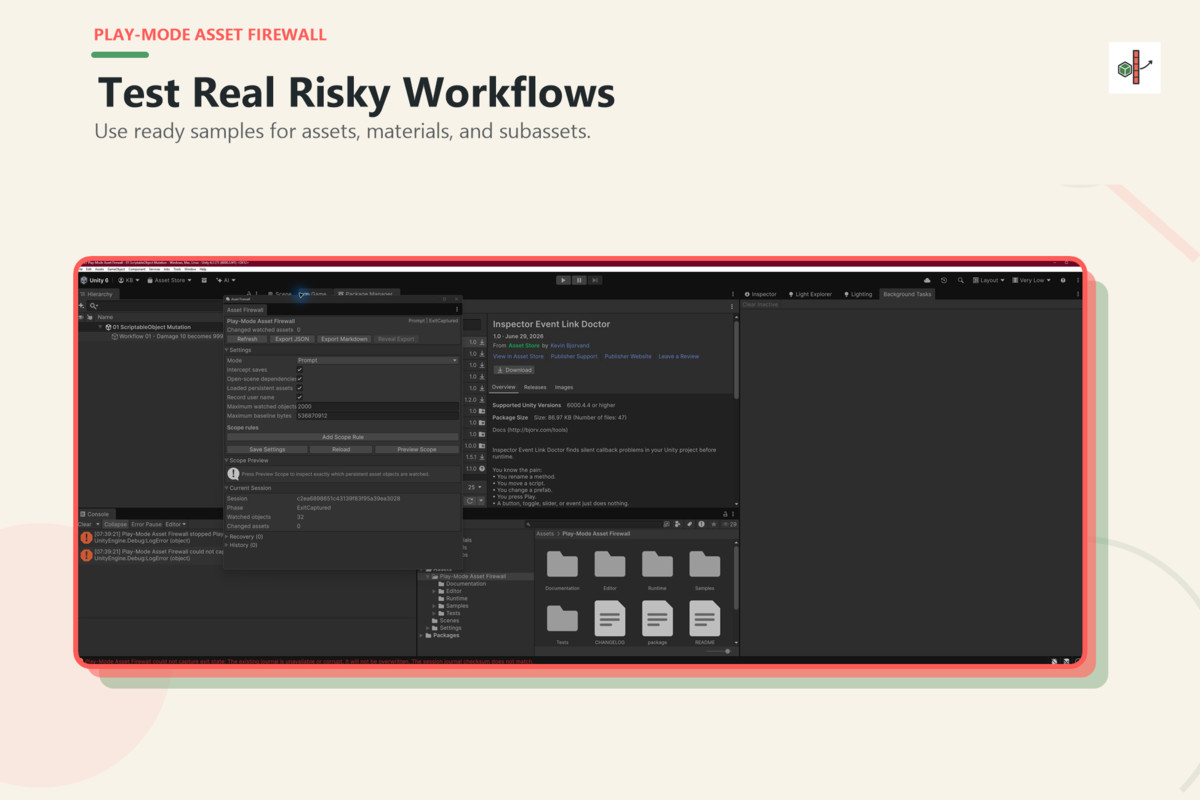The image size is (1200, 800).
Task: Open the Layout dropdown
Action: coord(989,280)
